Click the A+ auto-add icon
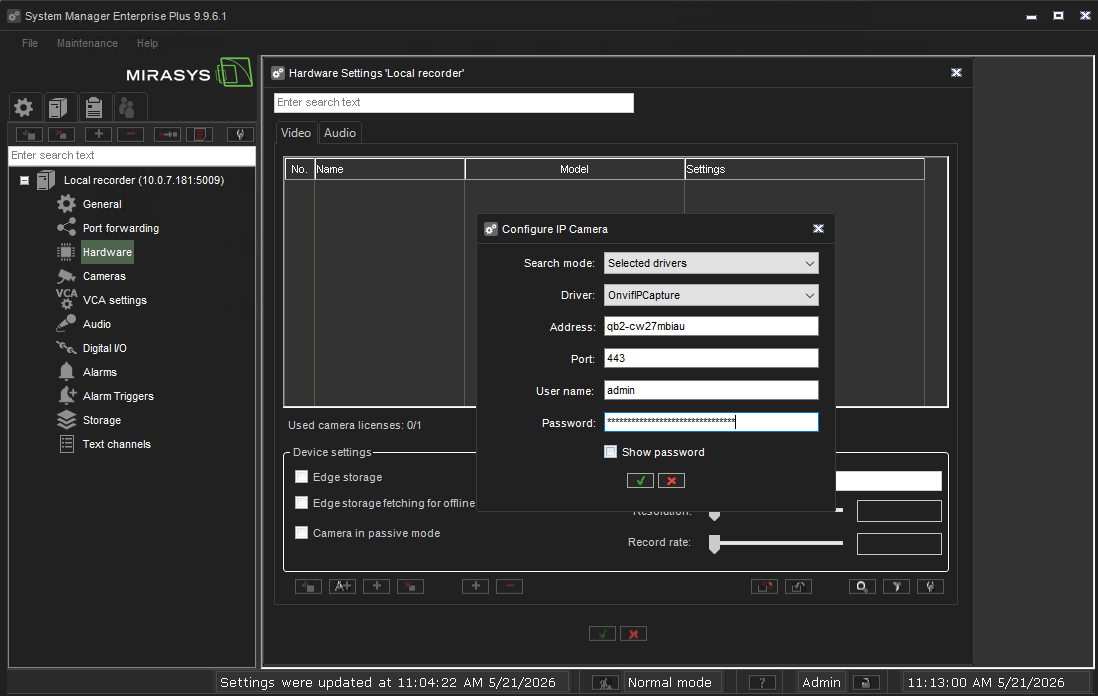This screenshot has height=696, width=1098. pyautogui.click(x=342, y=586)
